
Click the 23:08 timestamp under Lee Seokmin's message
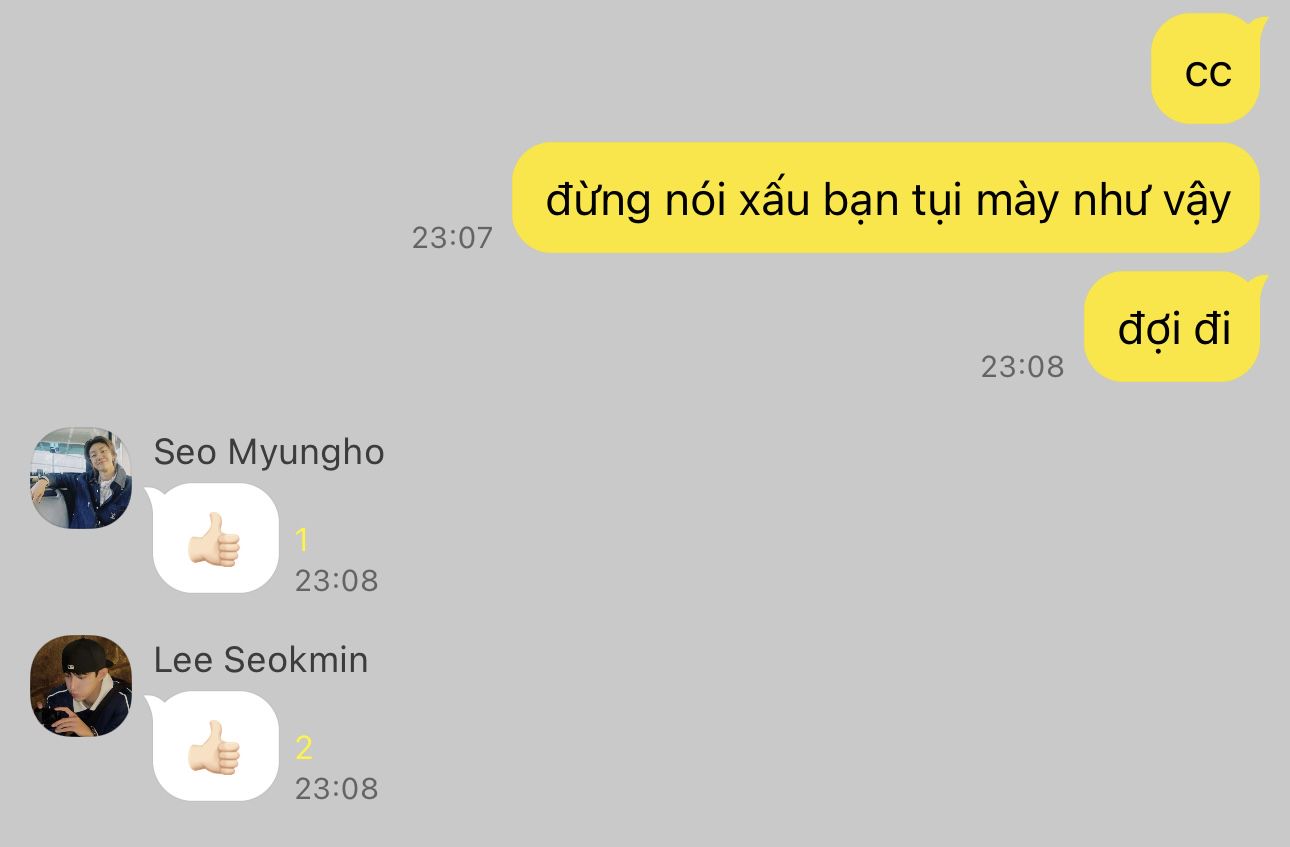click(337, 789)
